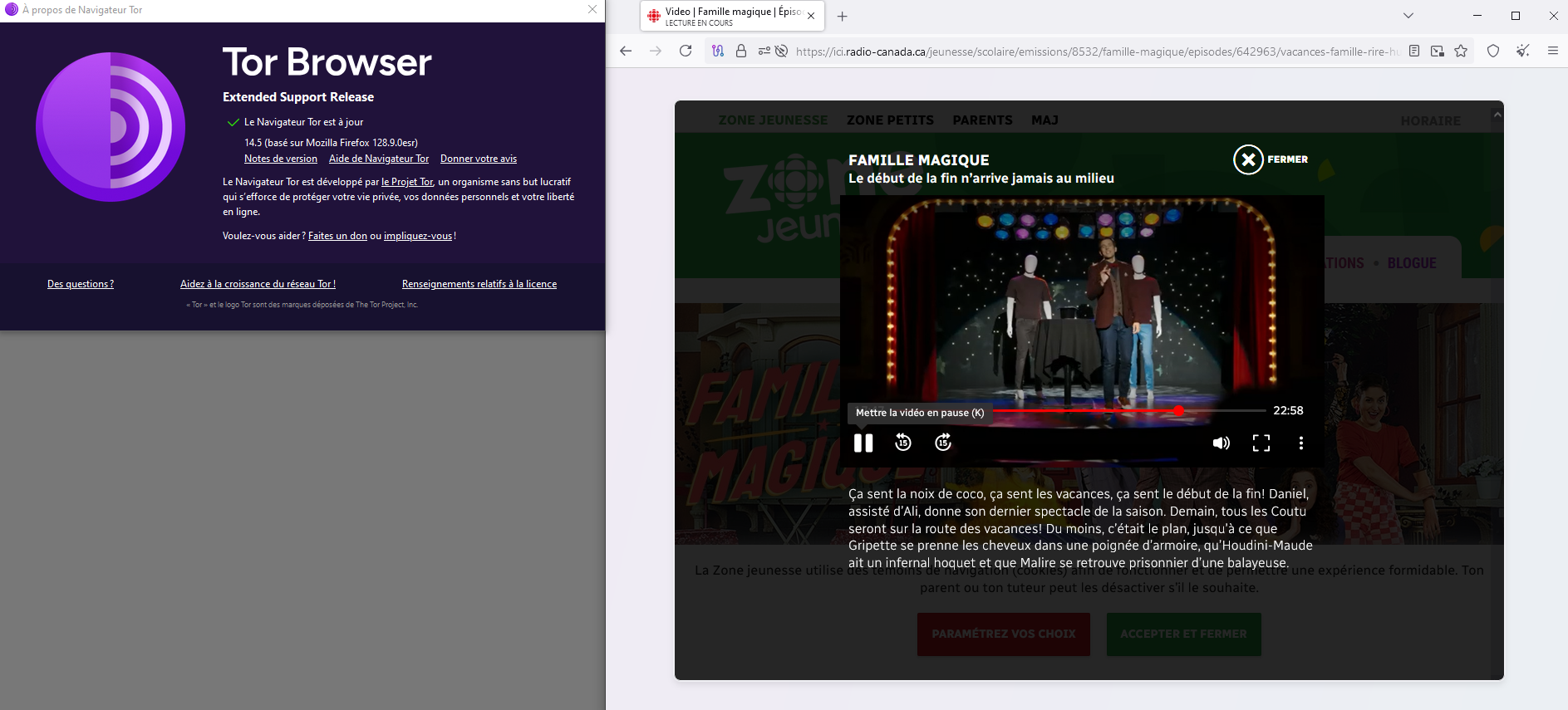Click the BLOGUE navigation link
Screen dimensions: 1568x710
coord(1412,263)
